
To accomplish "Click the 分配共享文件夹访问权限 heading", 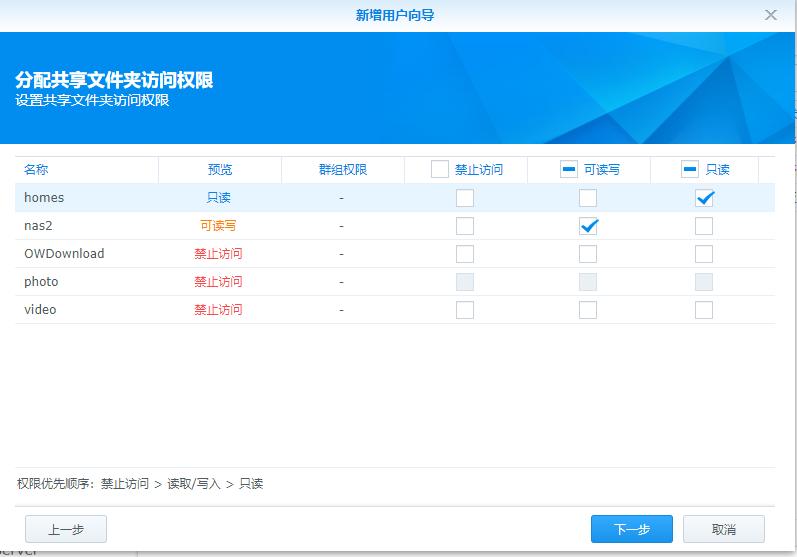I will point(114,80).
